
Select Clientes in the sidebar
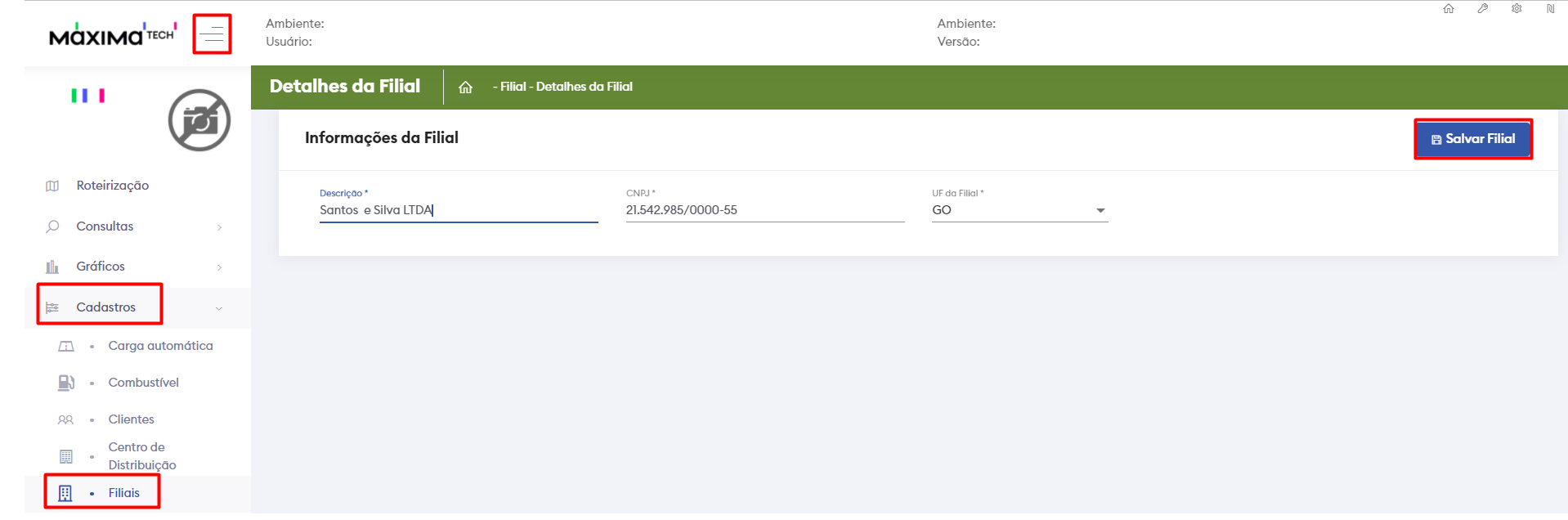tap(131, 419)
